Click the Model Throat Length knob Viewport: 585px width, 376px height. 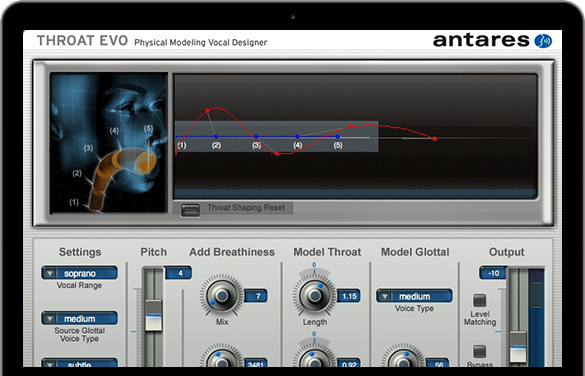[x=314, y=296]
